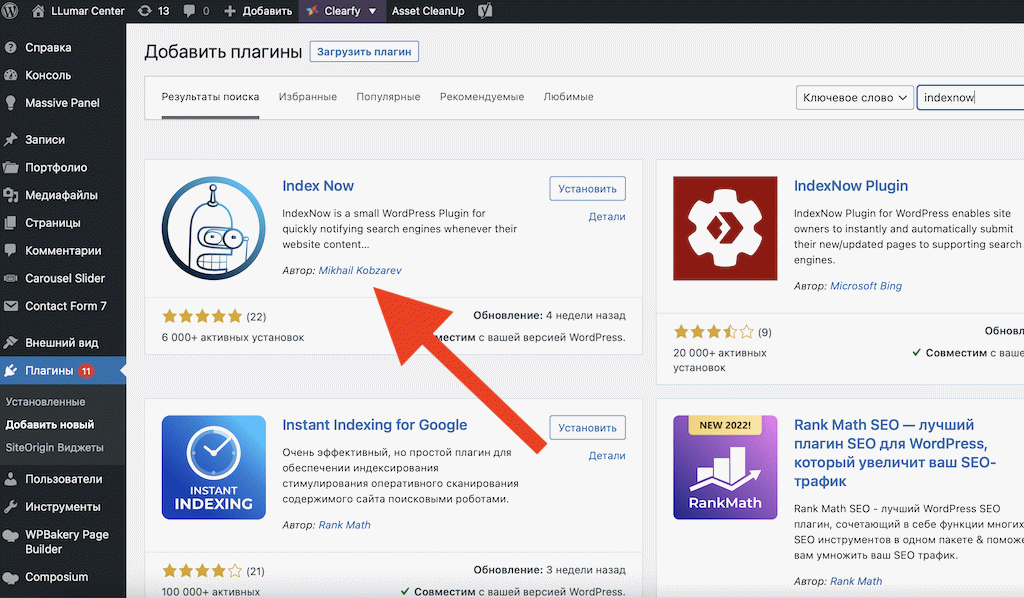Open Детали for Index Now
Screen dimensions: 1024x598
click(607, 216)
